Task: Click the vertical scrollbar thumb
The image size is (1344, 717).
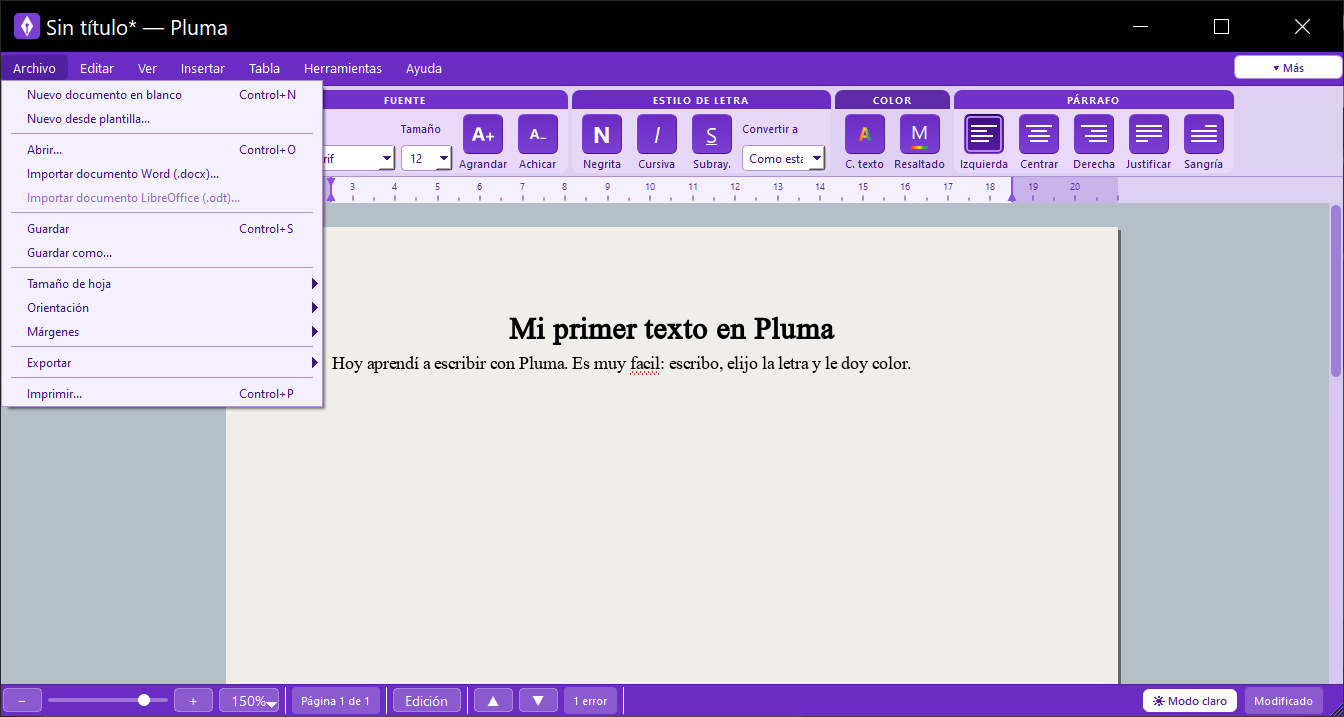Action: [x=1335, y=290]
